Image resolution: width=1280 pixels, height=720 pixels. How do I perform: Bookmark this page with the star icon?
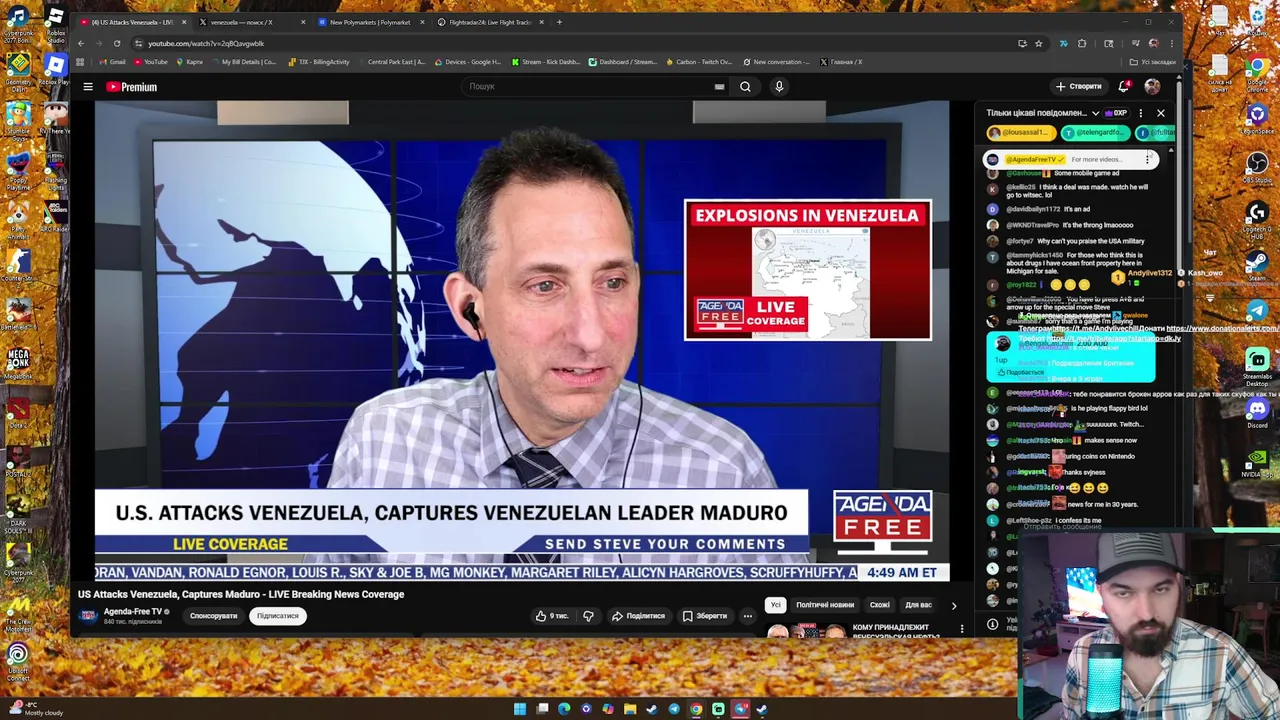[x=1038, y=43]
